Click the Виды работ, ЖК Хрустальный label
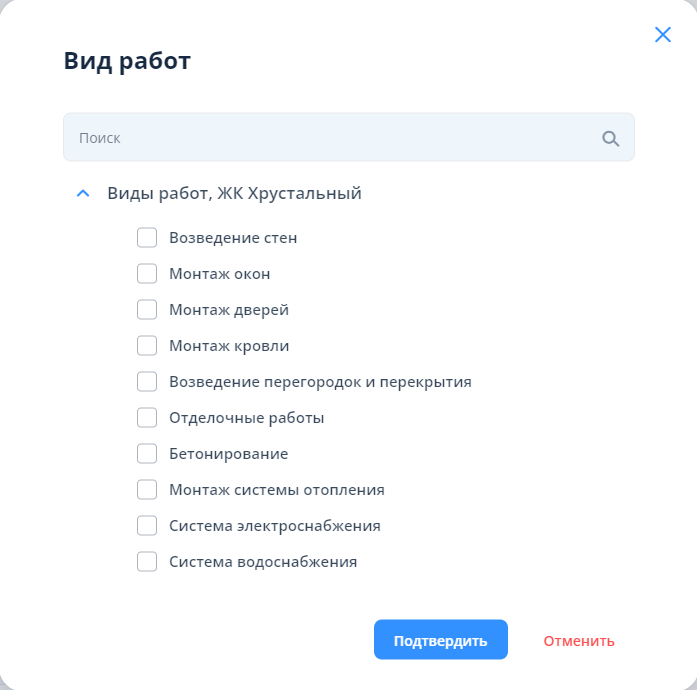The image size is (697, 690). click(x=234, y=194)
